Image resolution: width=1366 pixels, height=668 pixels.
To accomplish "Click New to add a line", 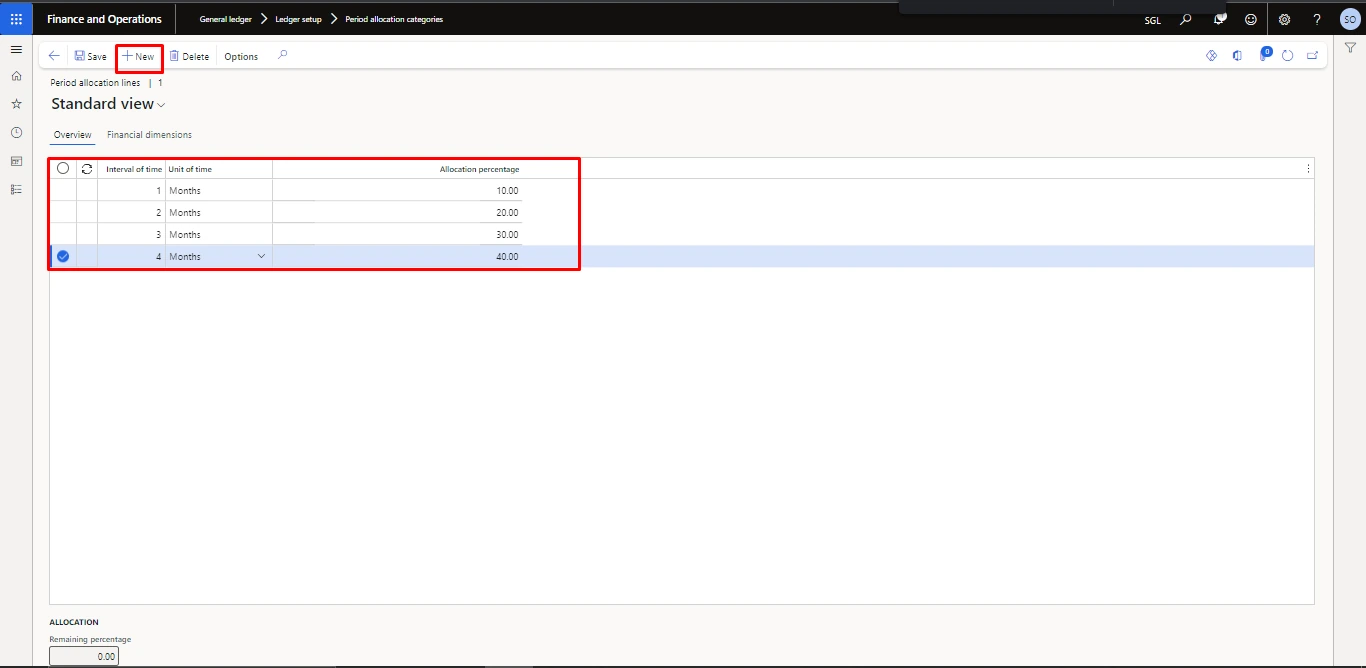I will [139, 56].
